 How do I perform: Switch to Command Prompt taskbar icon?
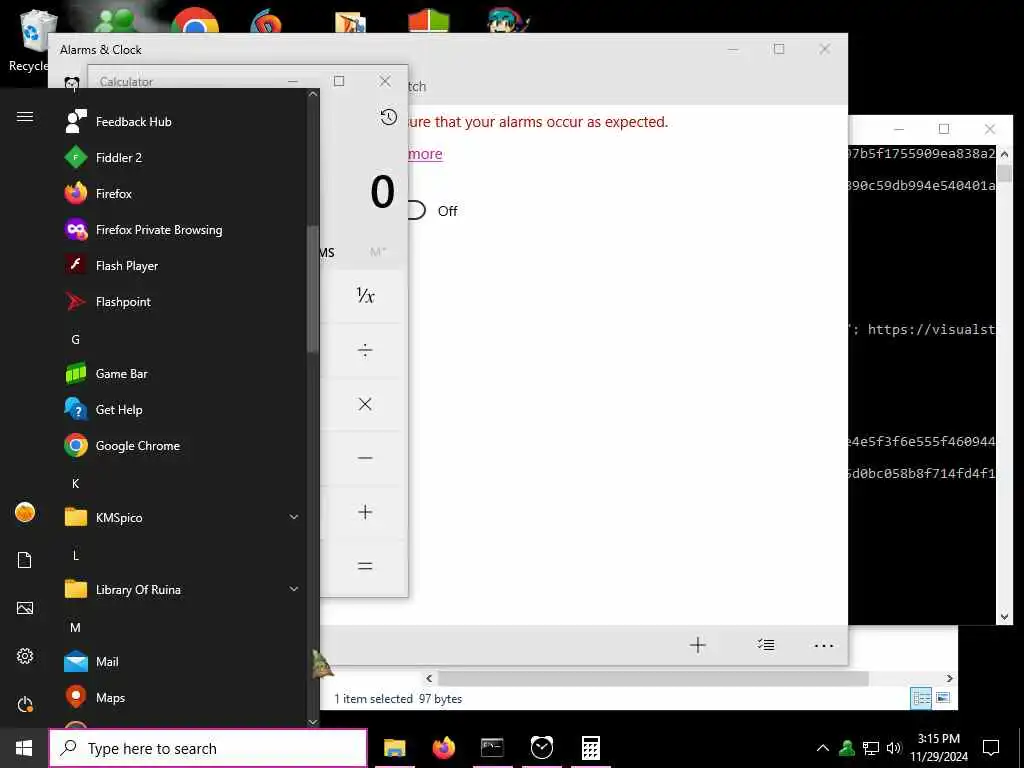[x=492, y=748]
